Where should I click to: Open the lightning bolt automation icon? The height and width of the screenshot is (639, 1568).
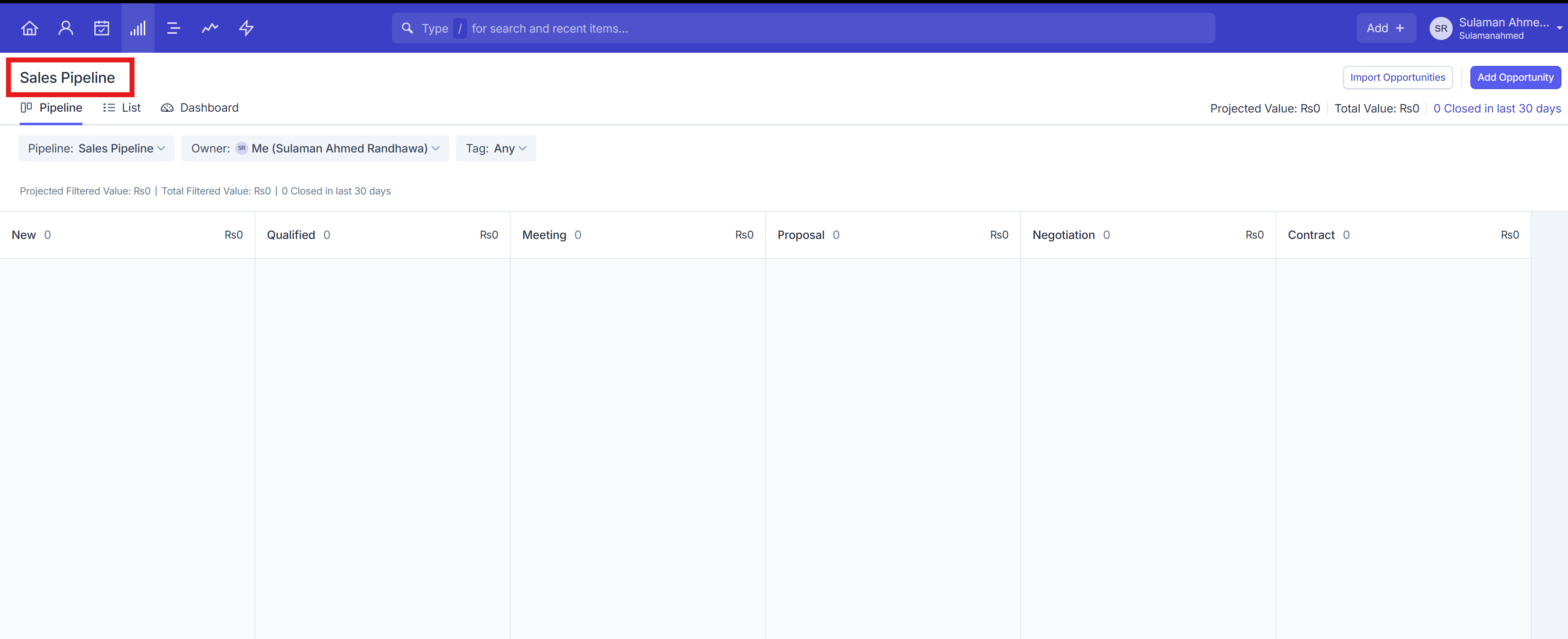pyautogui.click(x=246, y=28)
